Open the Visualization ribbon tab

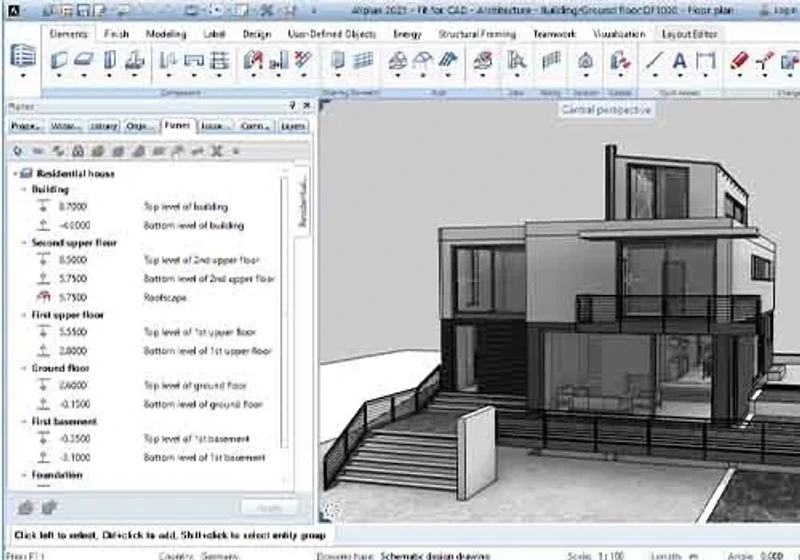(x=619, y=34)
